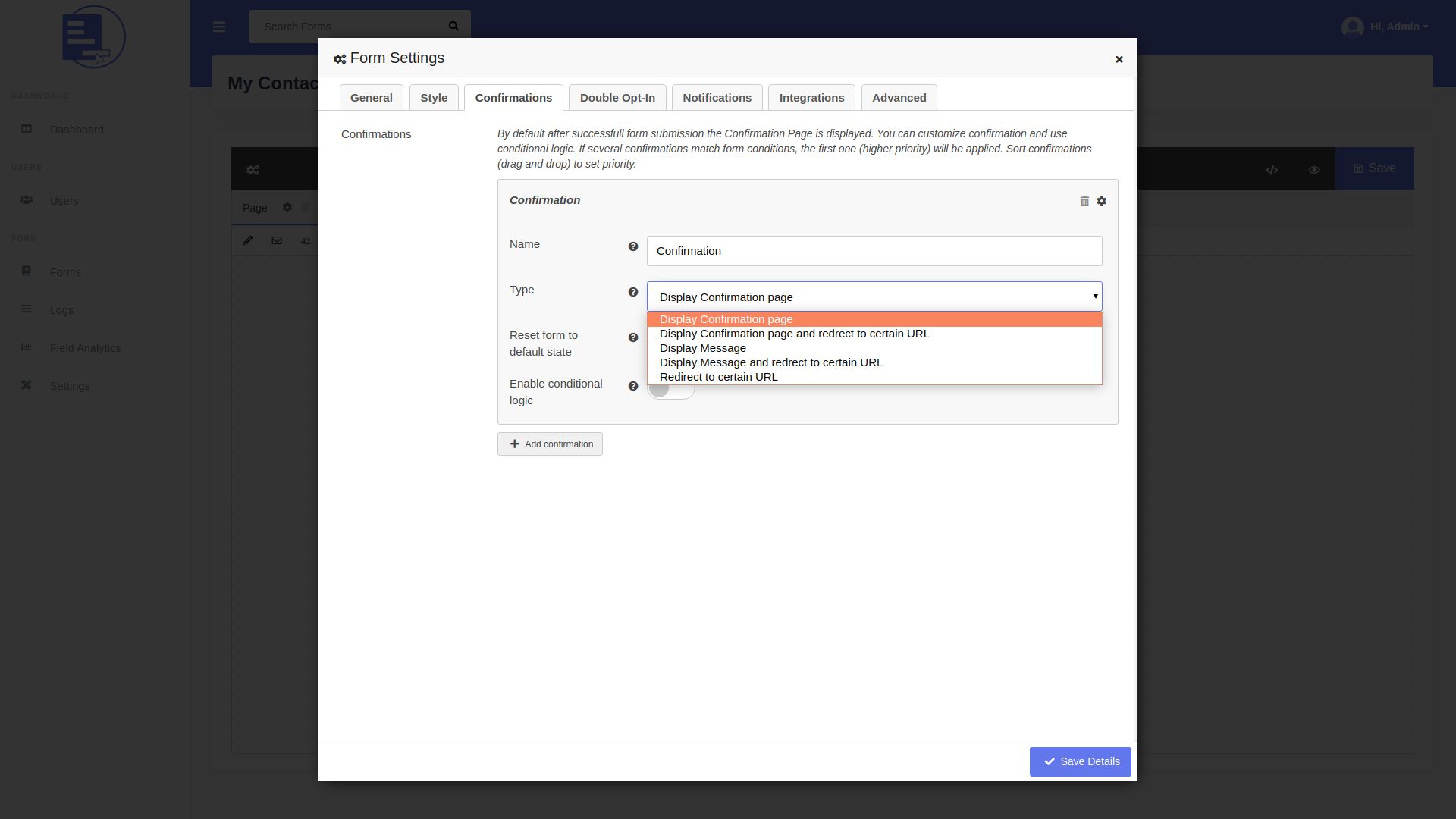Choose Redirect to certain URL option
The image size is (1456, 819).
tap(718, 377)
